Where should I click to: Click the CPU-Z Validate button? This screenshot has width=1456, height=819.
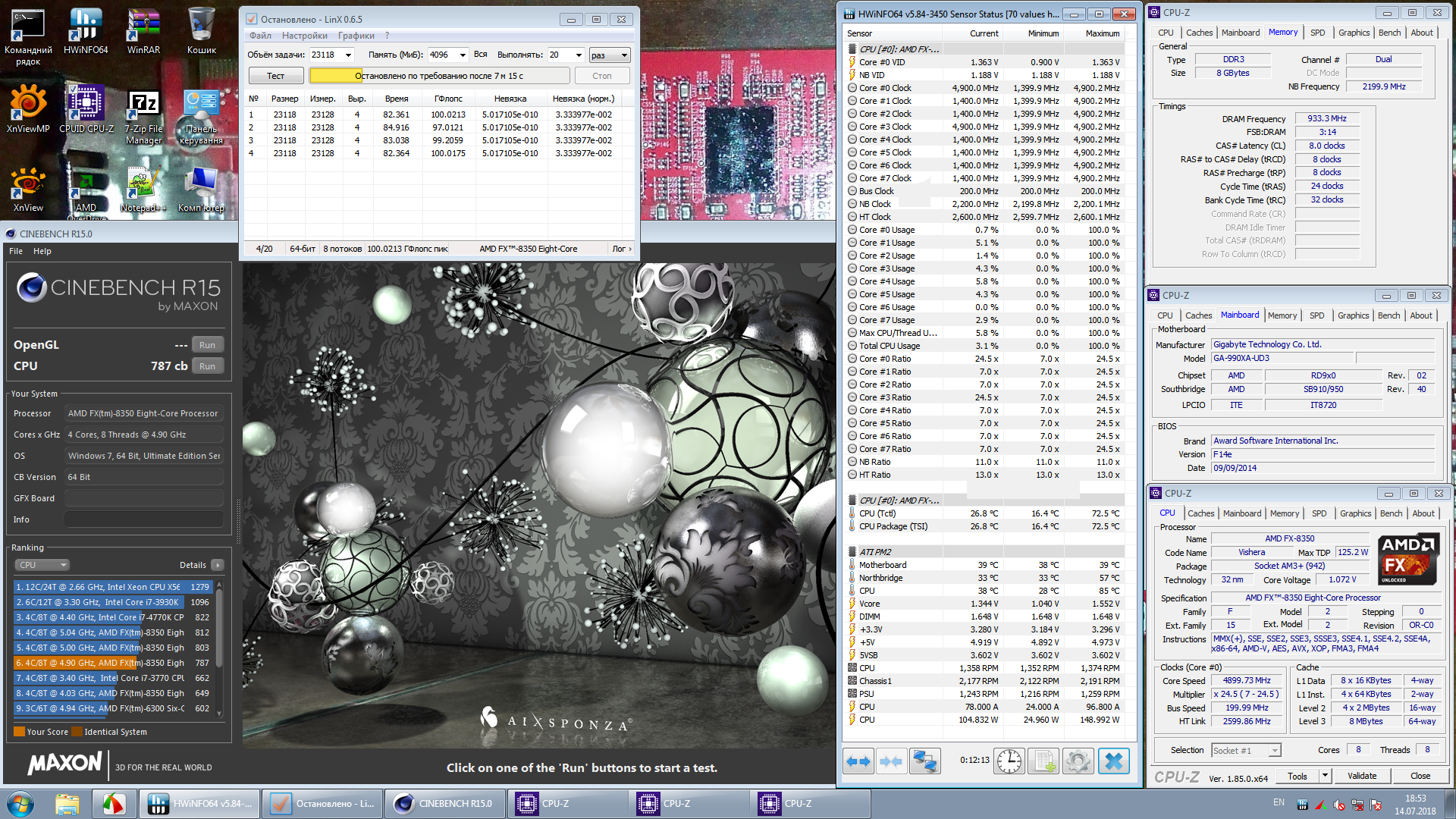(x=1361, y=776)
